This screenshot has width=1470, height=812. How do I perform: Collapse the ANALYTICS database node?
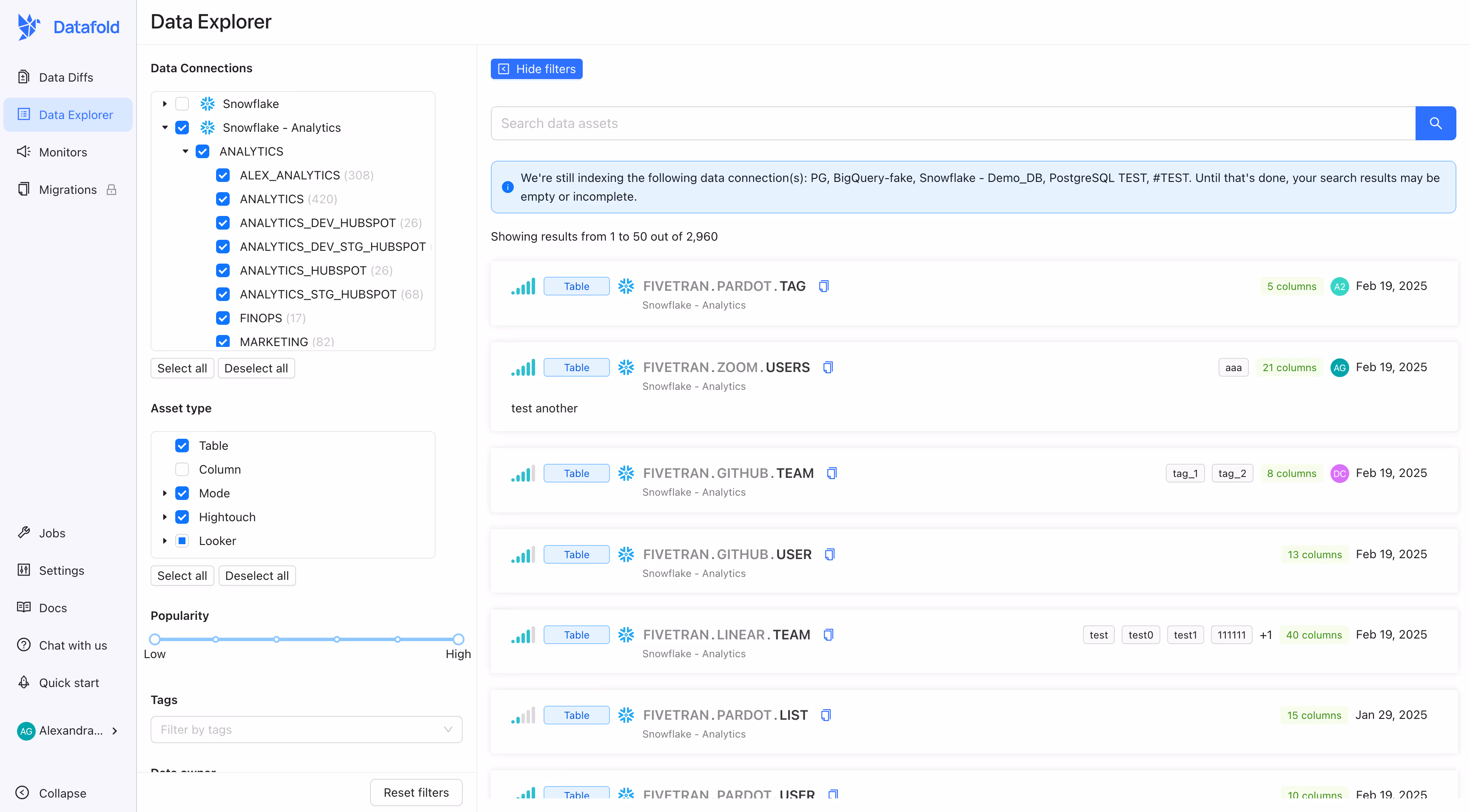185,152
